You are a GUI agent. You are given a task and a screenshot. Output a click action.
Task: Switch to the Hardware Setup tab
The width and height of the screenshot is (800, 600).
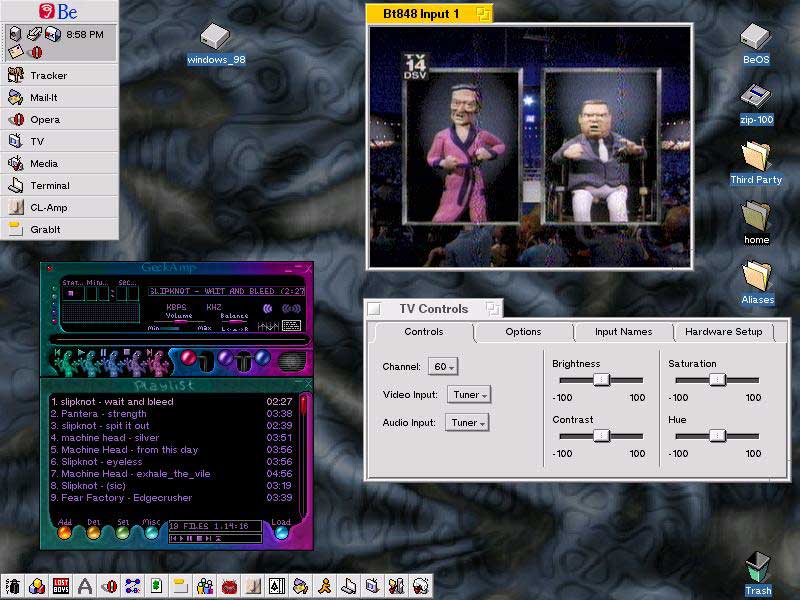pos(723,332)
